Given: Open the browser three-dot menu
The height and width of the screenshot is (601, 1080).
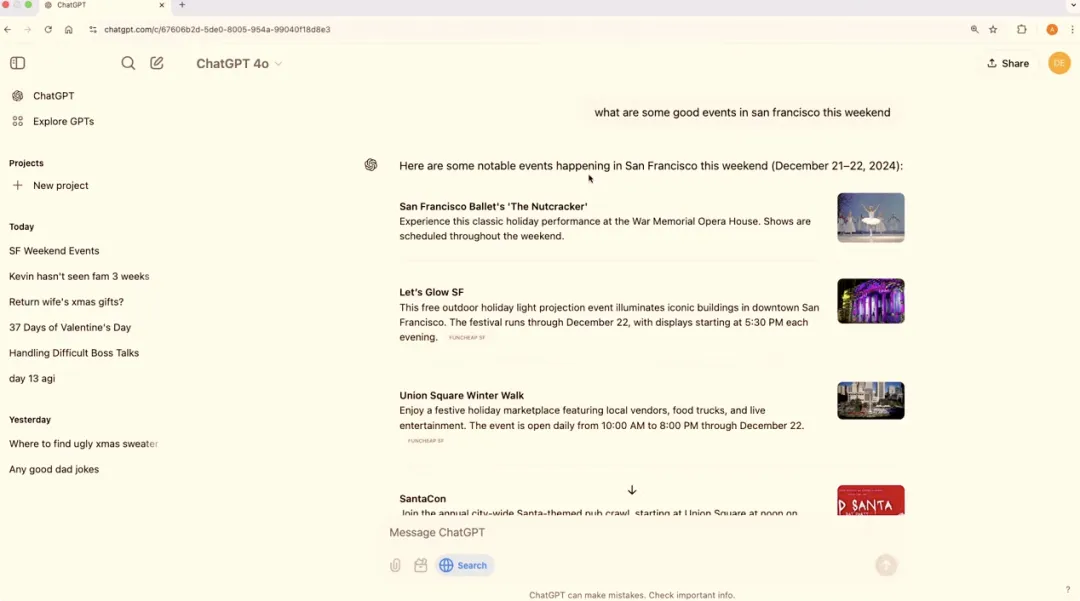Looking at the screenshot, I should coord(1072,30).
